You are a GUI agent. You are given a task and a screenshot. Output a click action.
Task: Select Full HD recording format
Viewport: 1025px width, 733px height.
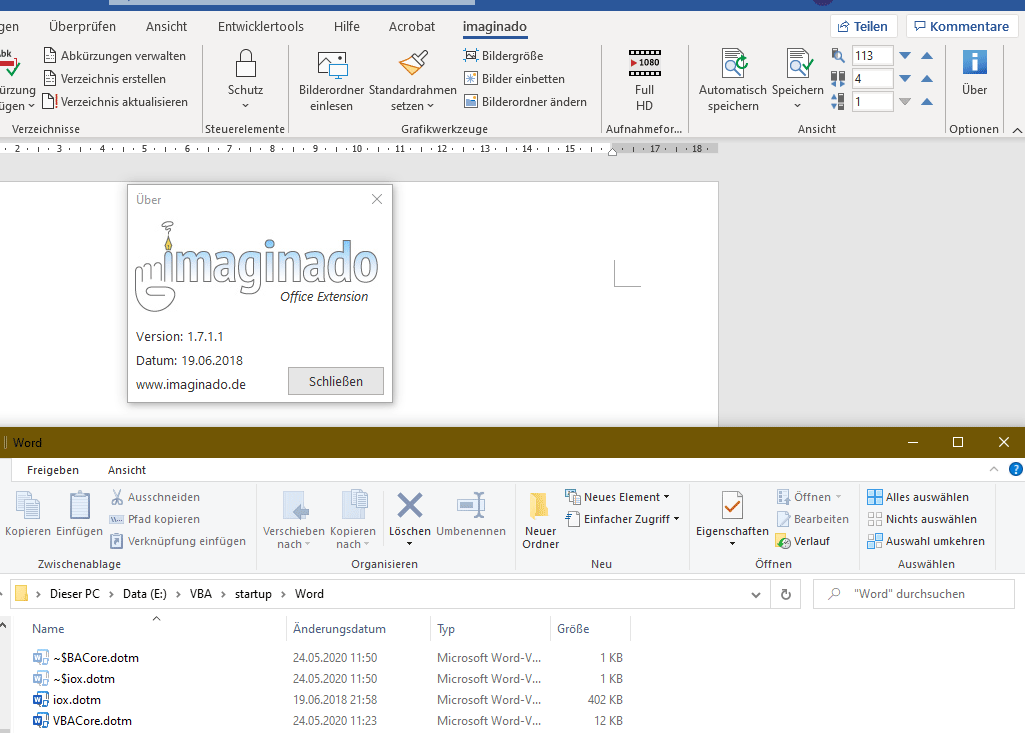click(645, 80)
